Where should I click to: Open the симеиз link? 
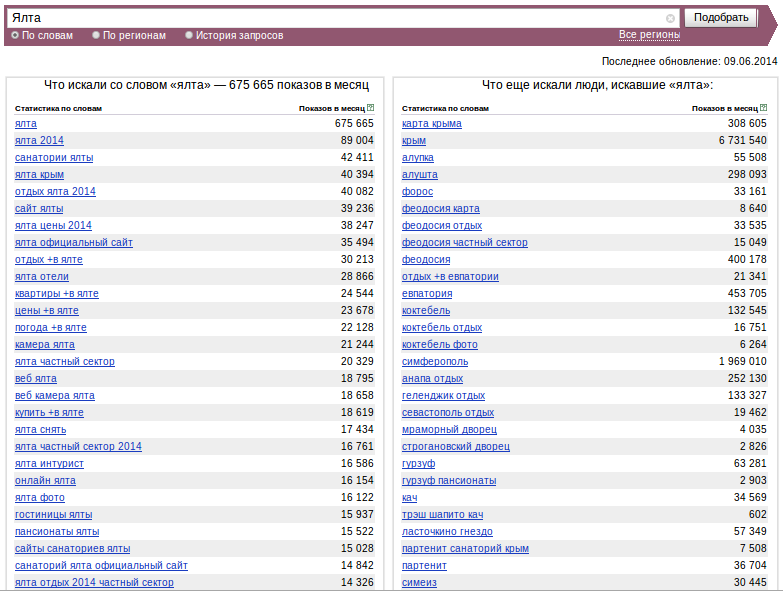tap(419, 582)
